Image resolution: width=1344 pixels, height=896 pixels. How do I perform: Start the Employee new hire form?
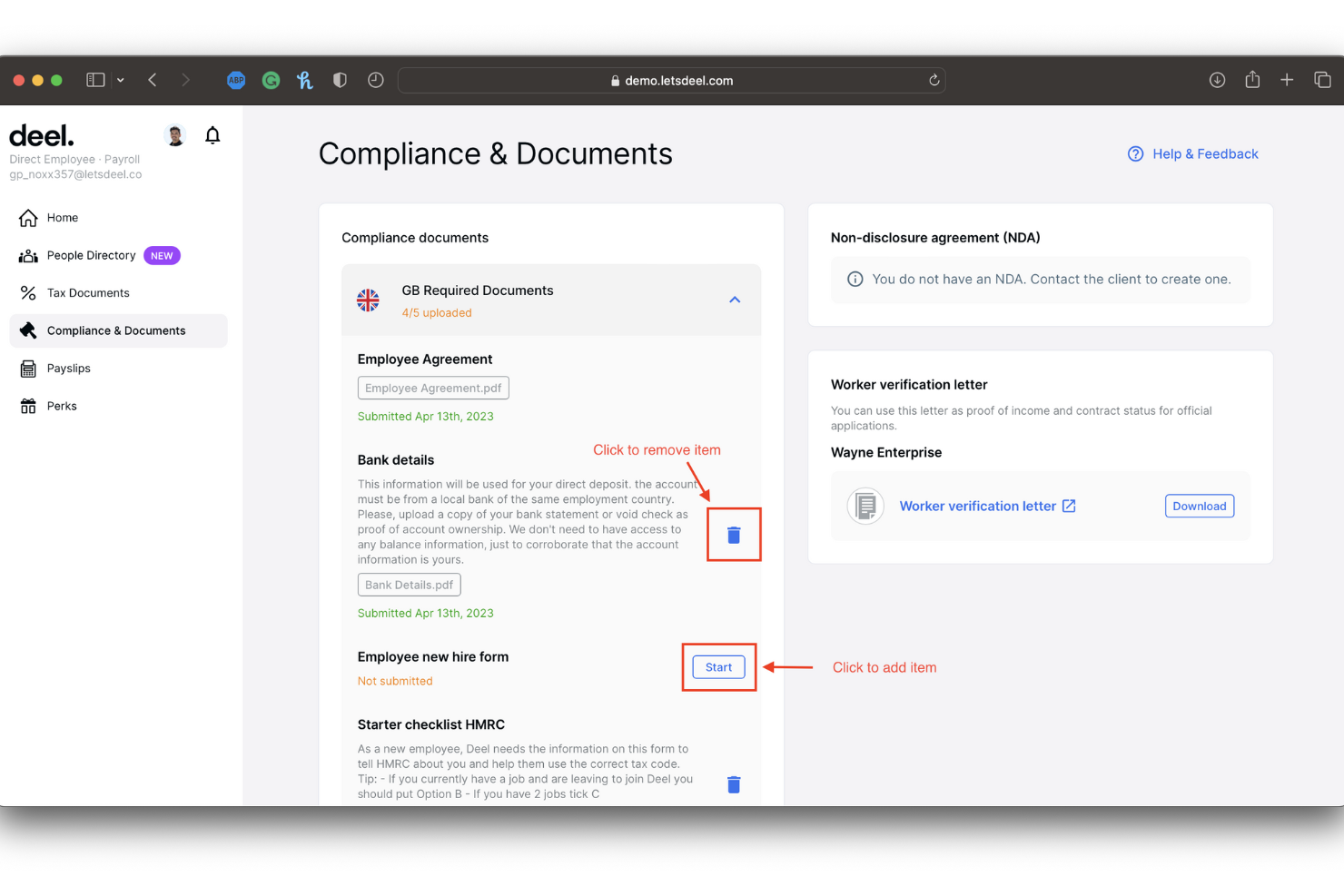[718, 666]
